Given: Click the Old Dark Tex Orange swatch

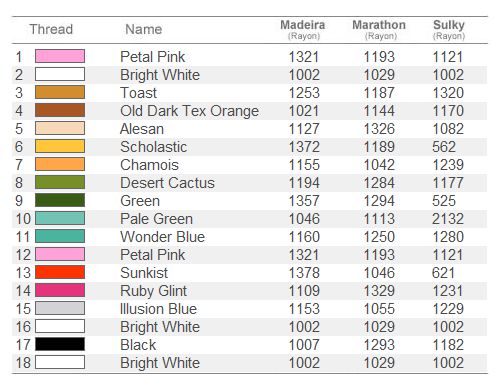Looking at the screenshot, I should tap(60, 110).
